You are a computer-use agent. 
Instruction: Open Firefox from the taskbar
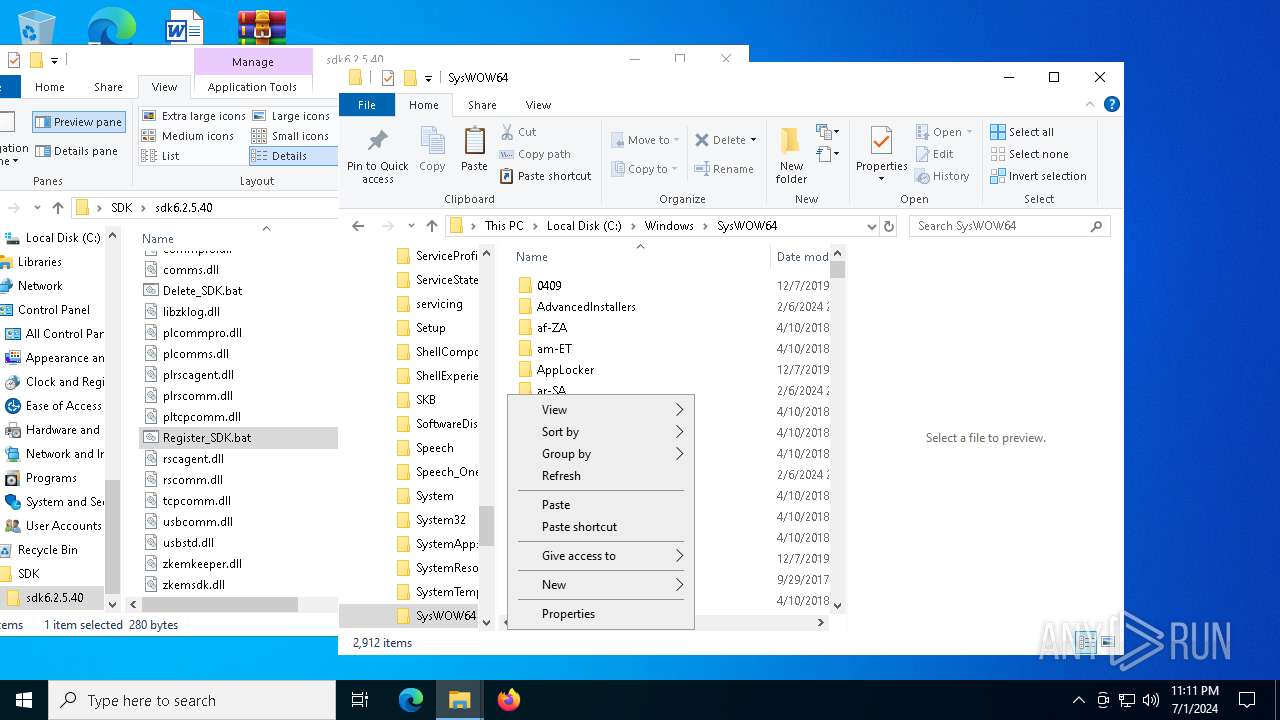pyautogui.click(x=509, y=700)
